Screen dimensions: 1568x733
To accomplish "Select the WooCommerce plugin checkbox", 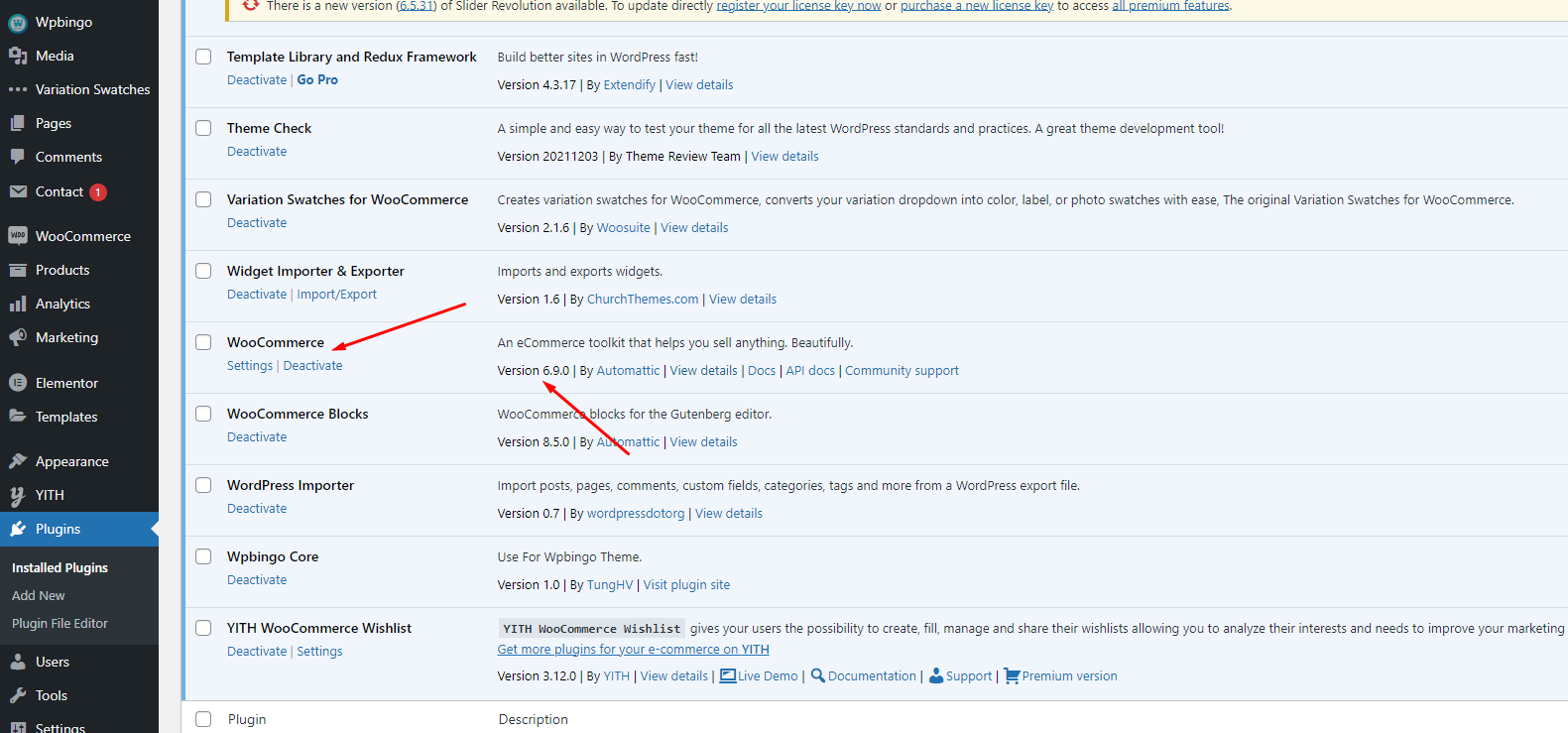I will (x=203, y=342).
